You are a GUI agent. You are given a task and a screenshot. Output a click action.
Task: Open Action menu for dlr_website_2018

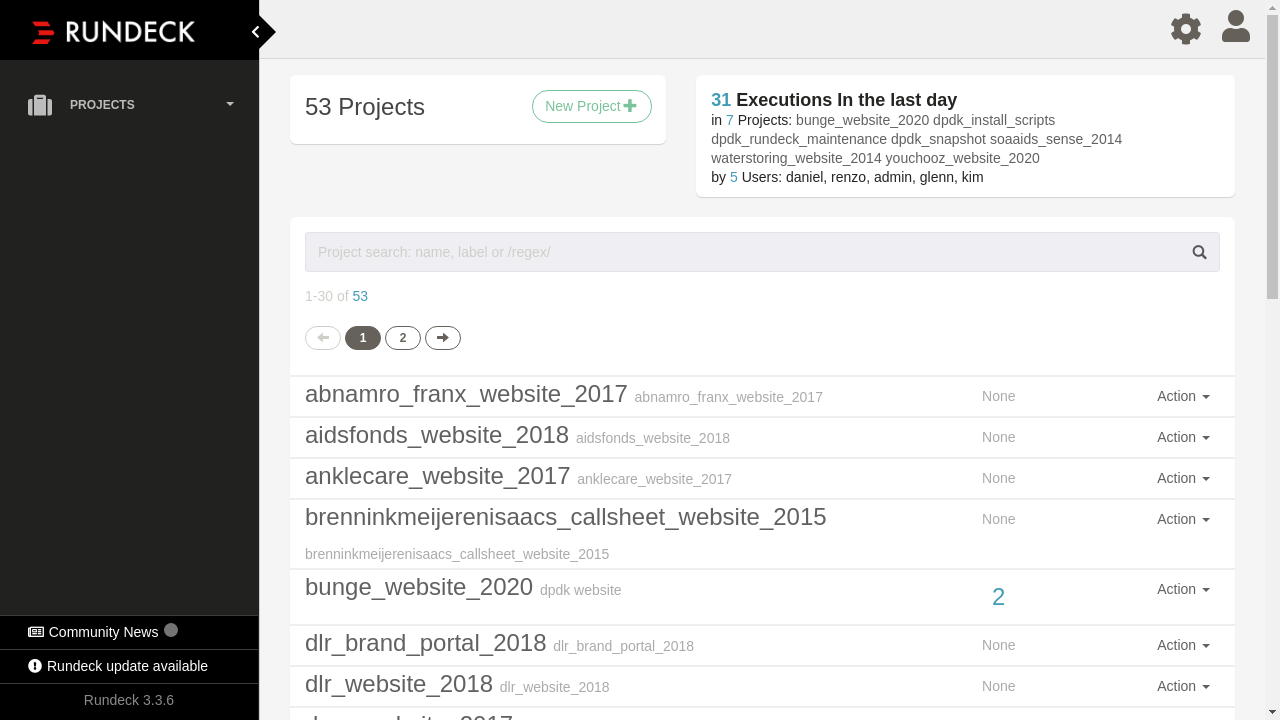[x=1183, y=686]
